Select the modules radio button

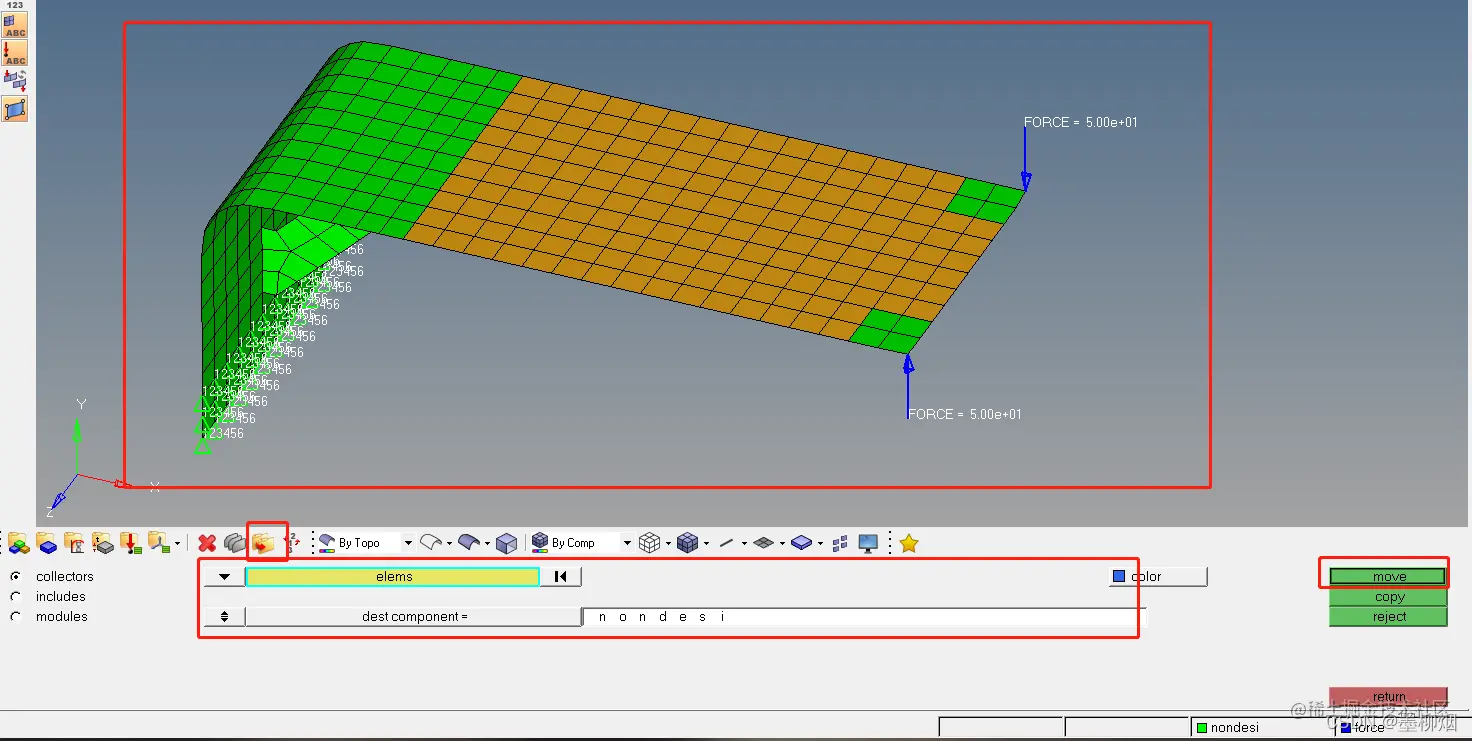[15, 617]
